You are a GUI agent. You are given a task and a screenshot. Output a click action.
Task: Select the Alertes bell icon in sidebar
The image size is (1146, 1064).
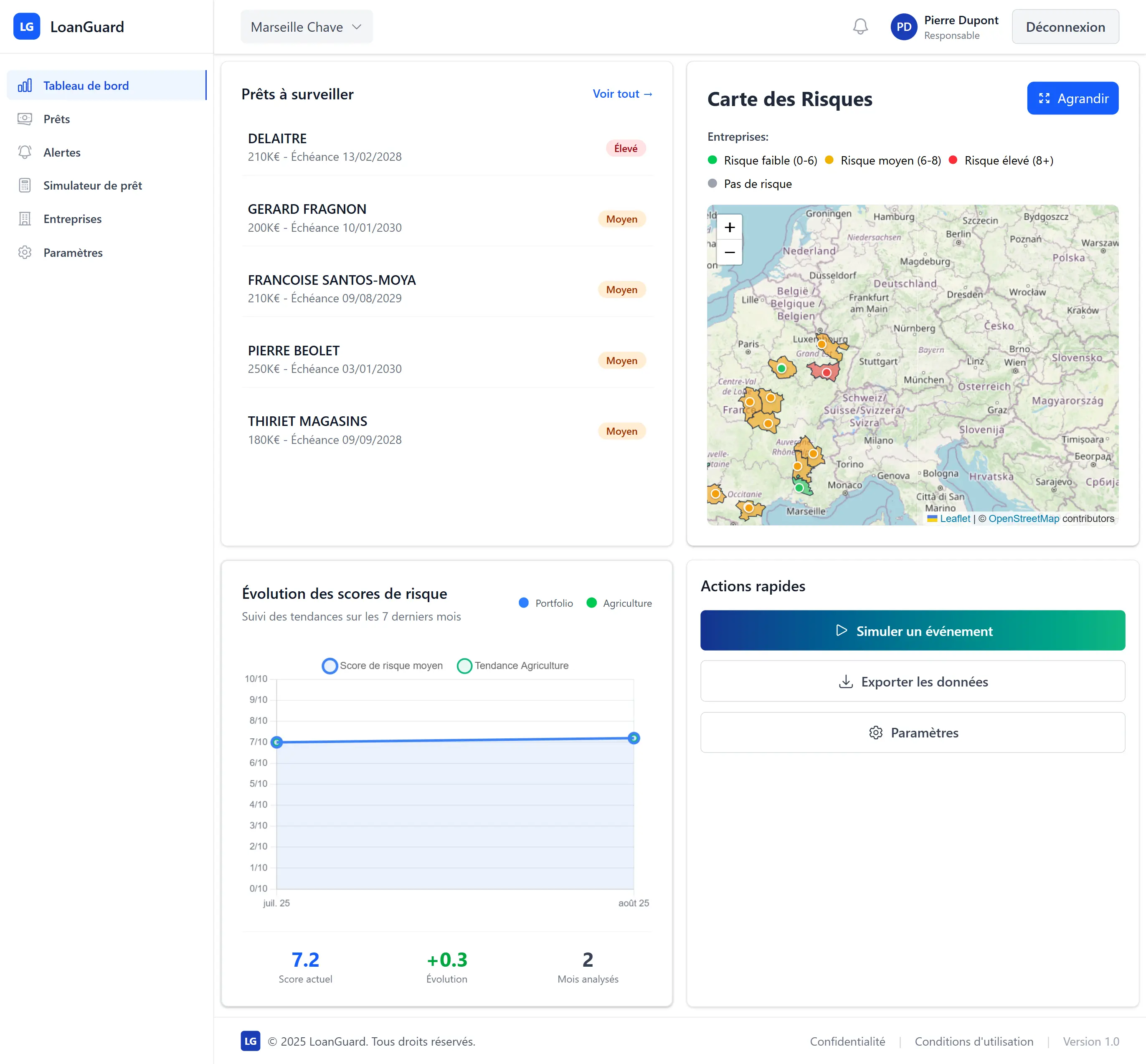point(25,152)
